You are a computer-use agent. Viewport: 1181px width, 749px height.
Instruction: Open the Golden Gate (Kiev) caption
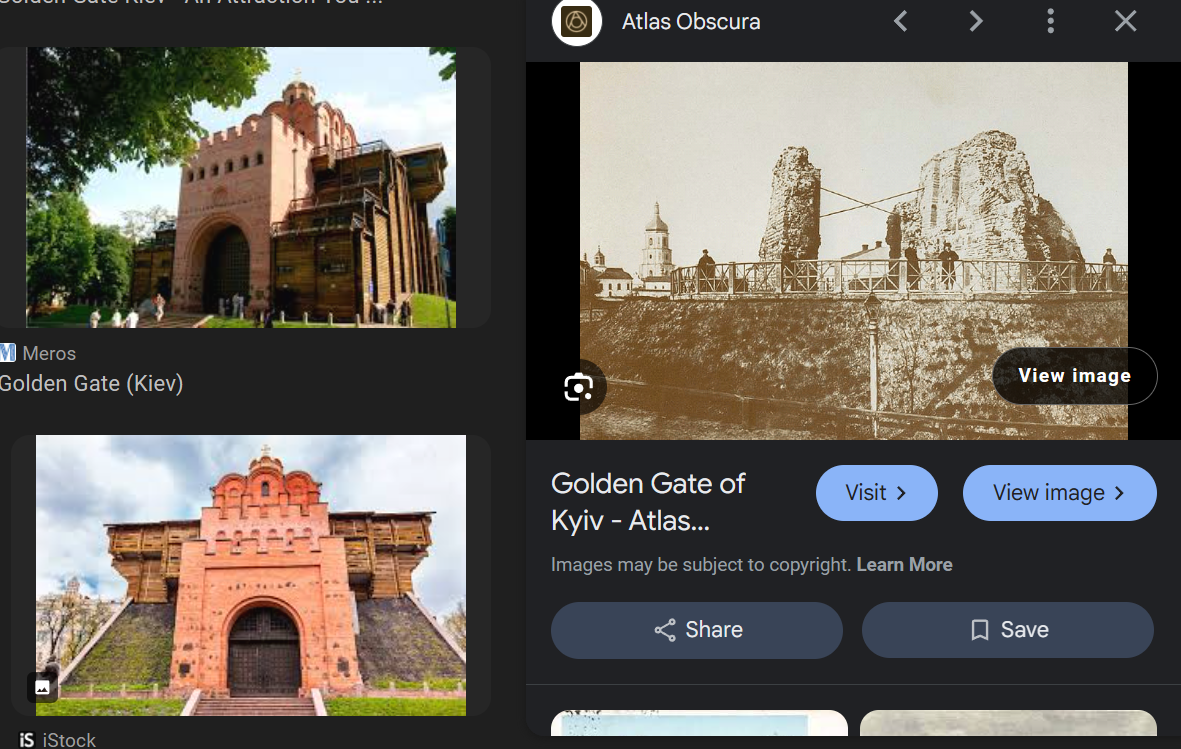91,384
